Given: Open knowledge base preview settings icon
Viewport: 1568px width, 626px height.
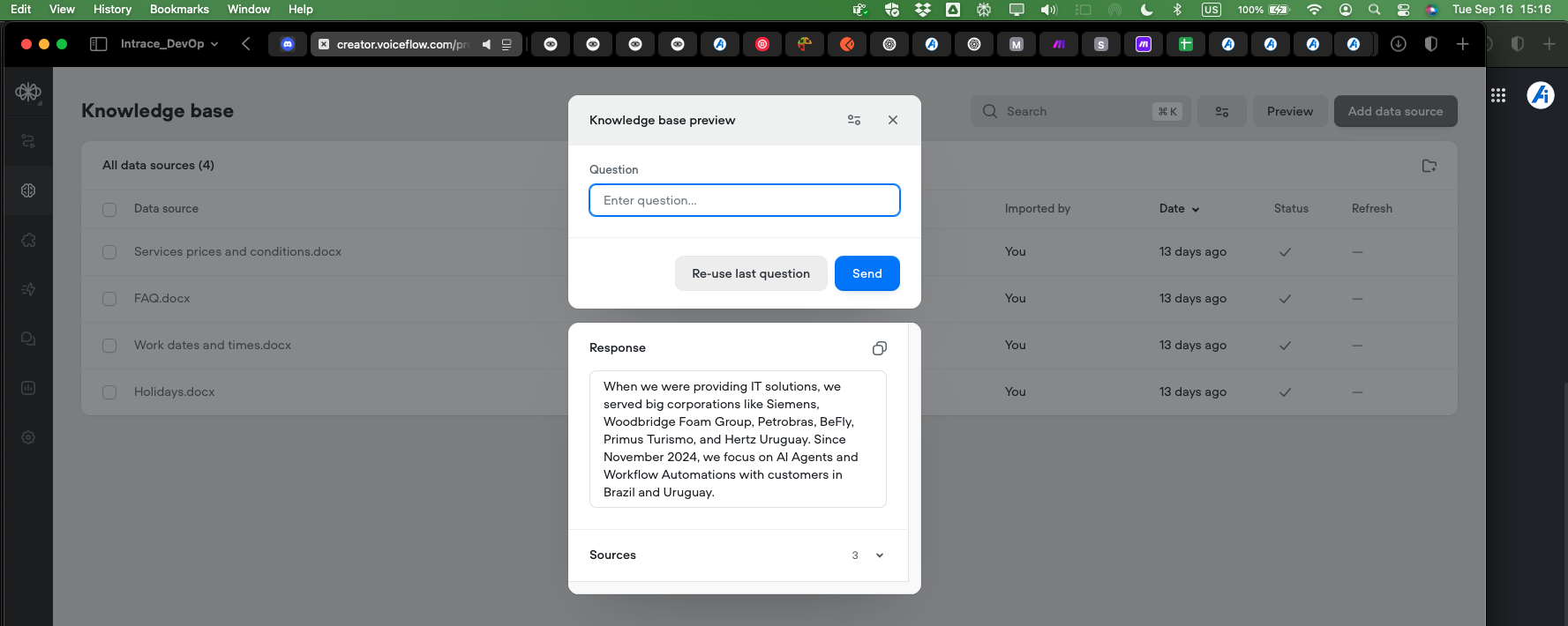Looking at the screenshot, I should (x=854, y=120).
